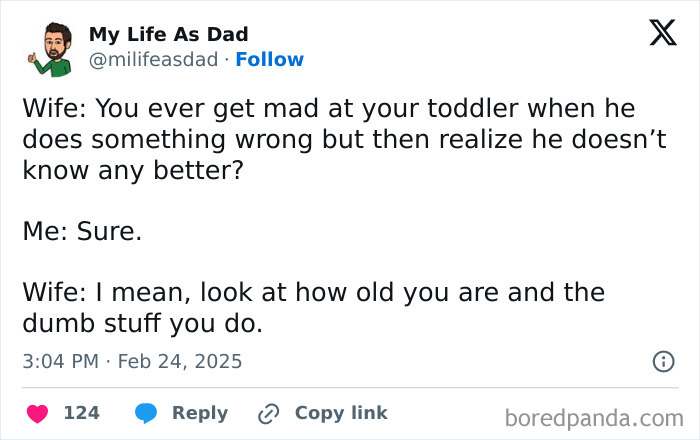Viewport: 700px width, 440px height.
Task: Click the 124 likes count
Action: 80,413
